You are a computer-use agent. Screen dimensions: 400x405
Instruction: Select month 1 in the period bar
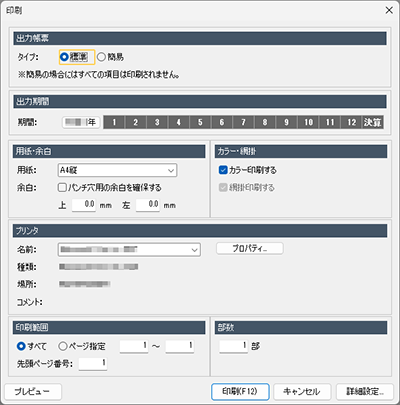click(x=114, y=122)
